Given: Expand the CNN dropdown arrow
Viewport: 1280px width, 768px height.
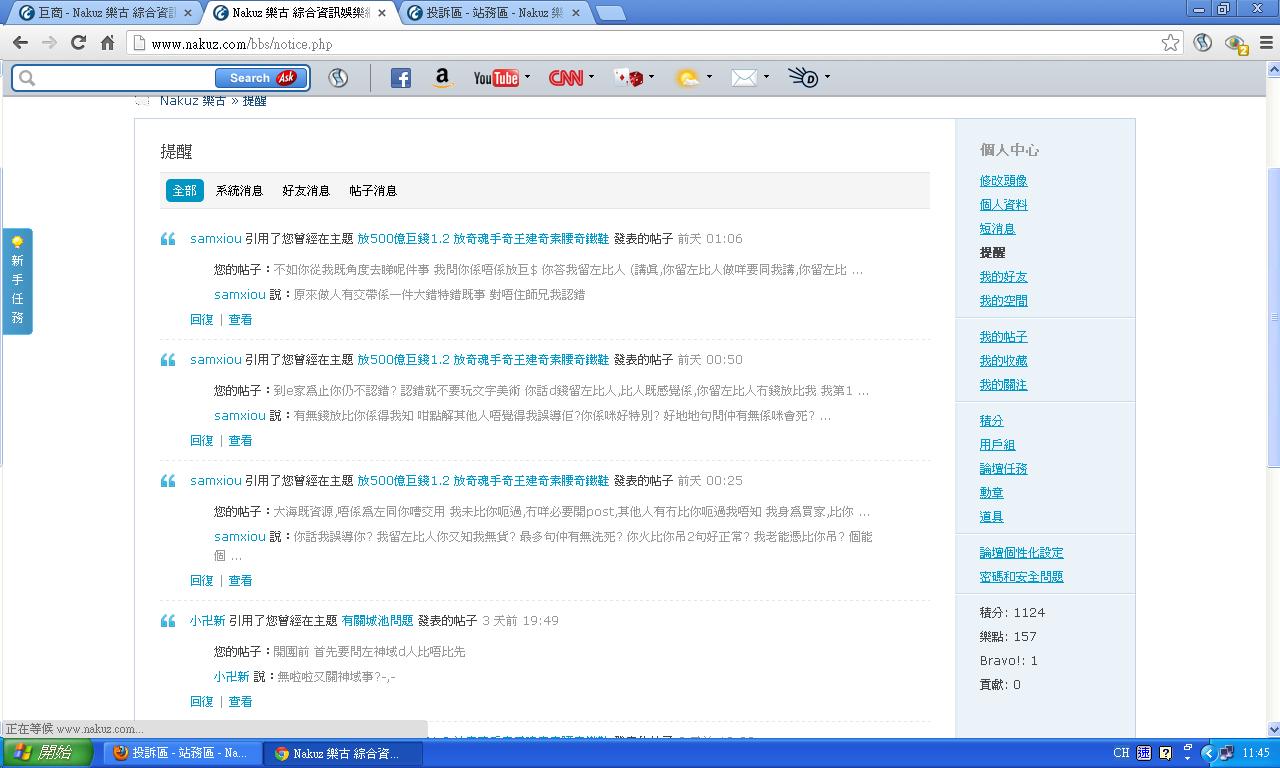Looking at the screenshot, I should tap(591, 77).
